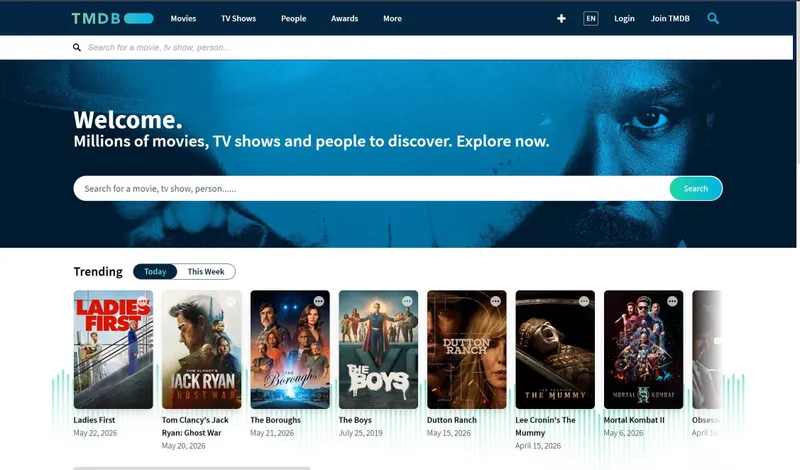
Task: Open Jack Ryan Ghost War poster
Action: tap(202, 350)
